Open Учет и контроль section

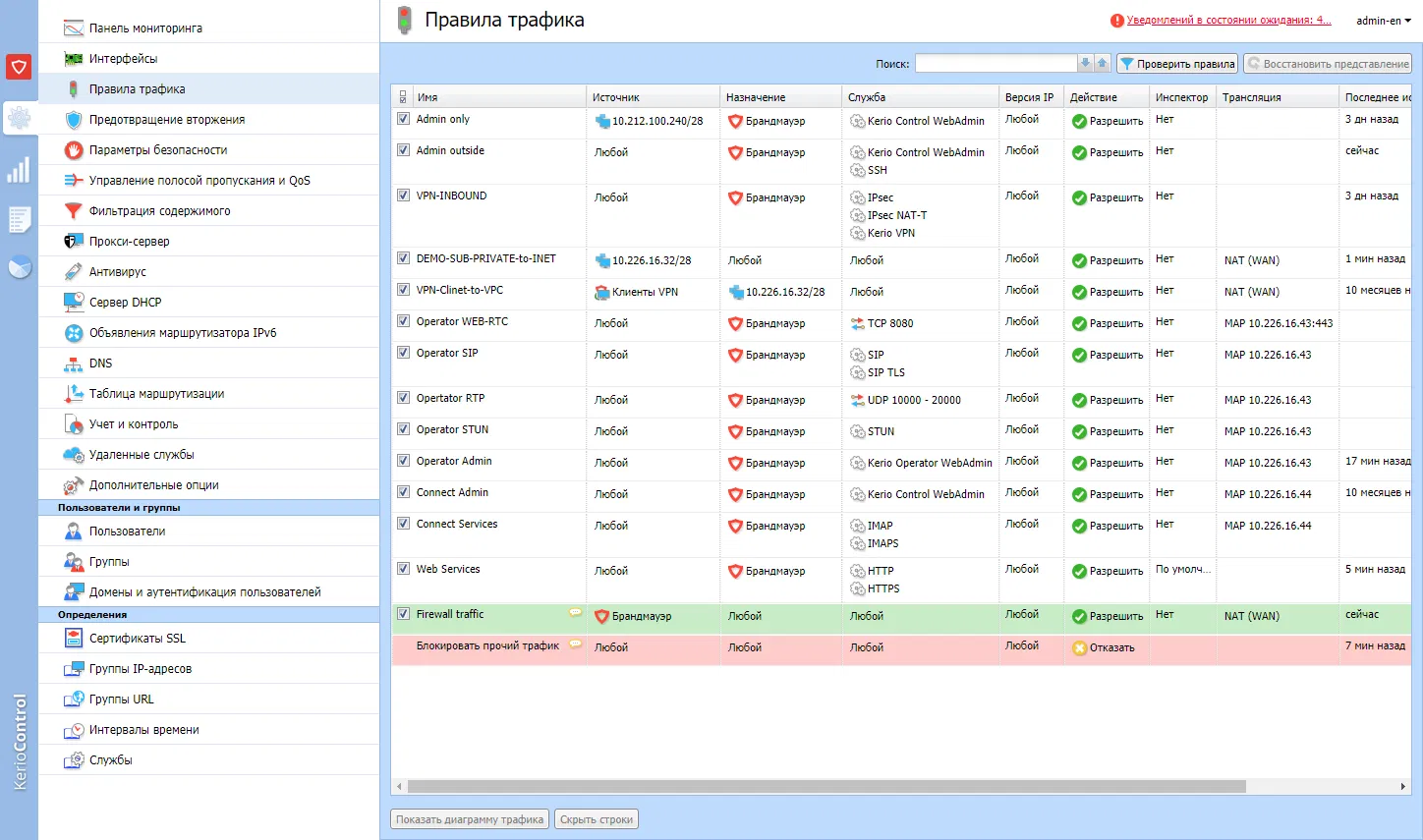(x=208, y=423)
